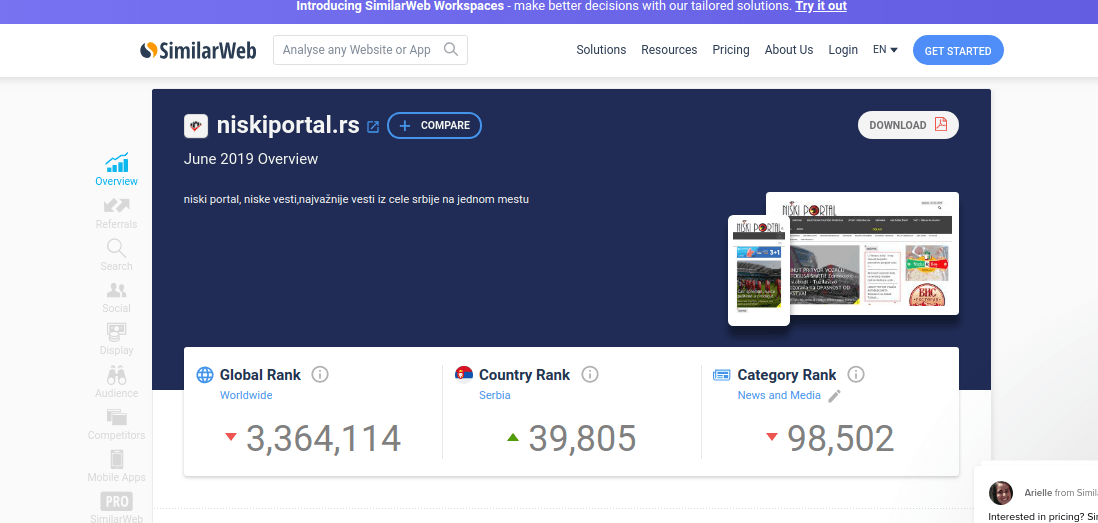The height and width of the screenshot is (523, 1098).
Task: Edit category with the pencil icon
Action: click(835, 396)
